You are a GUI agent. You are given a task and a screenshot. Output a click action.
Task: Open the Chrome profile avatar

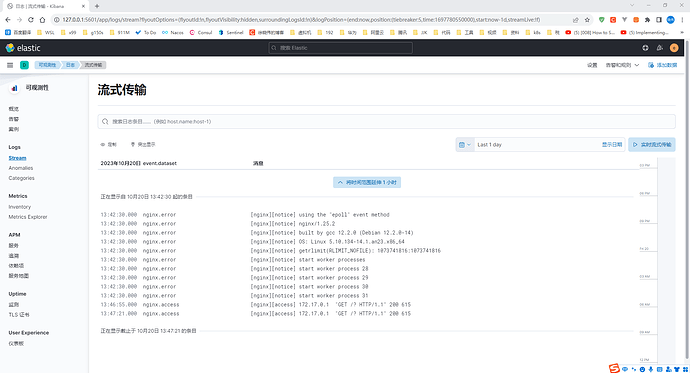pos(670,20)
